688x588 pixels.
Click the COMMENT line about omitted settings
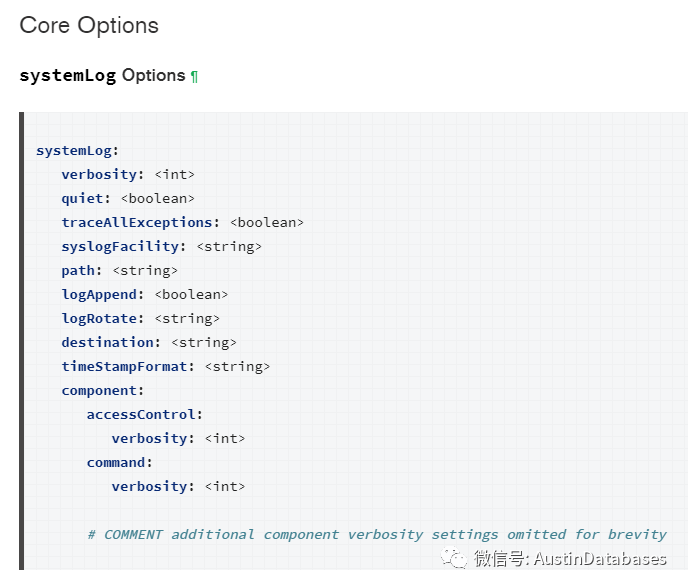point(377,534)
